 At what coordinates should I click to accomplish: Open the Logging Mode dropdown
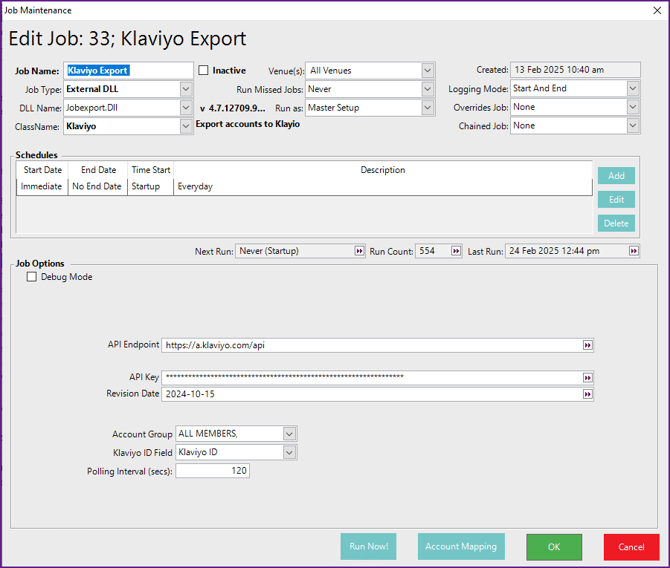coord(633,89)
